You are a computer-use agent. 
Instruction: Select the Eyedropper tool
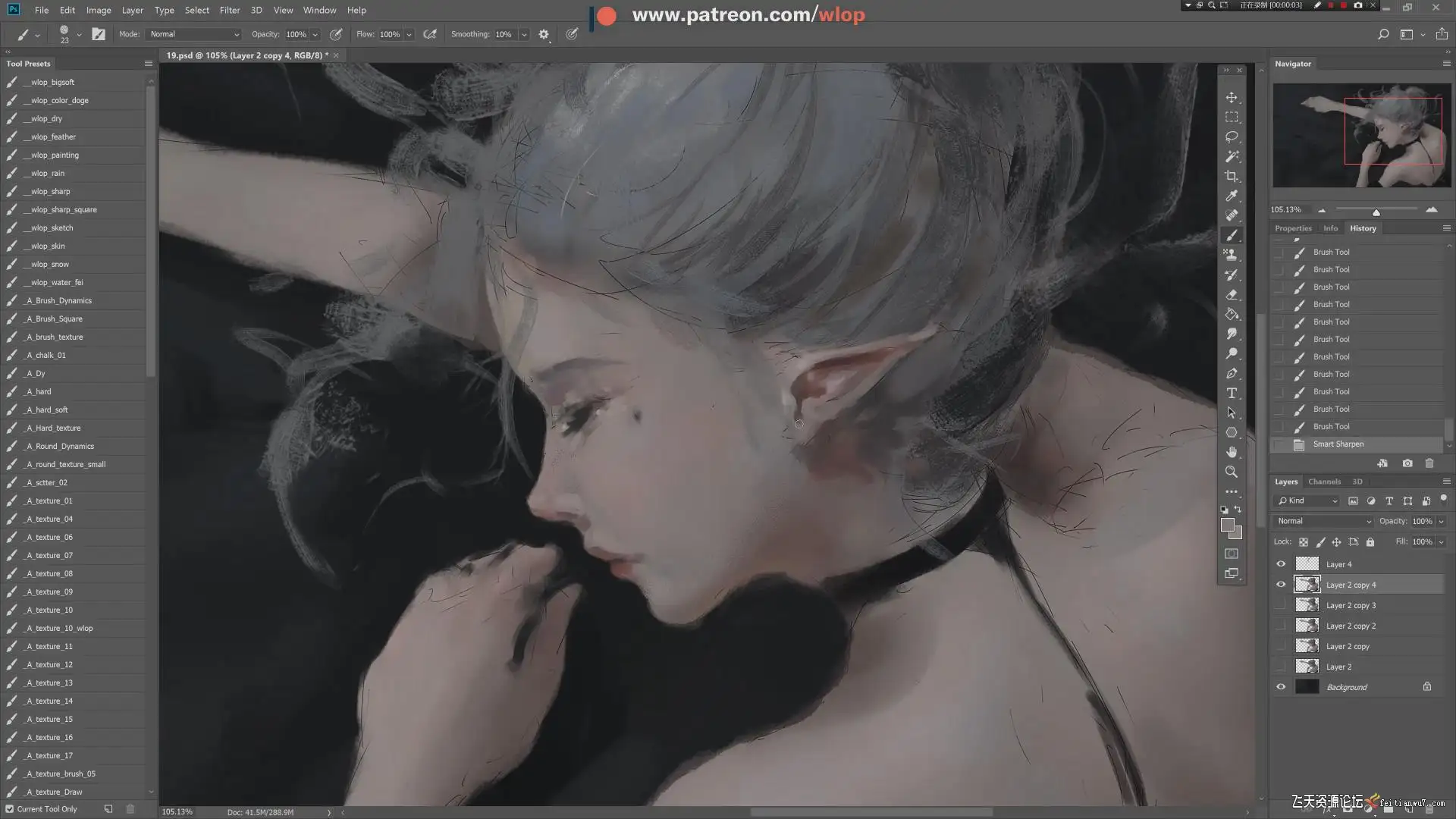click(x=1232, y=196)
